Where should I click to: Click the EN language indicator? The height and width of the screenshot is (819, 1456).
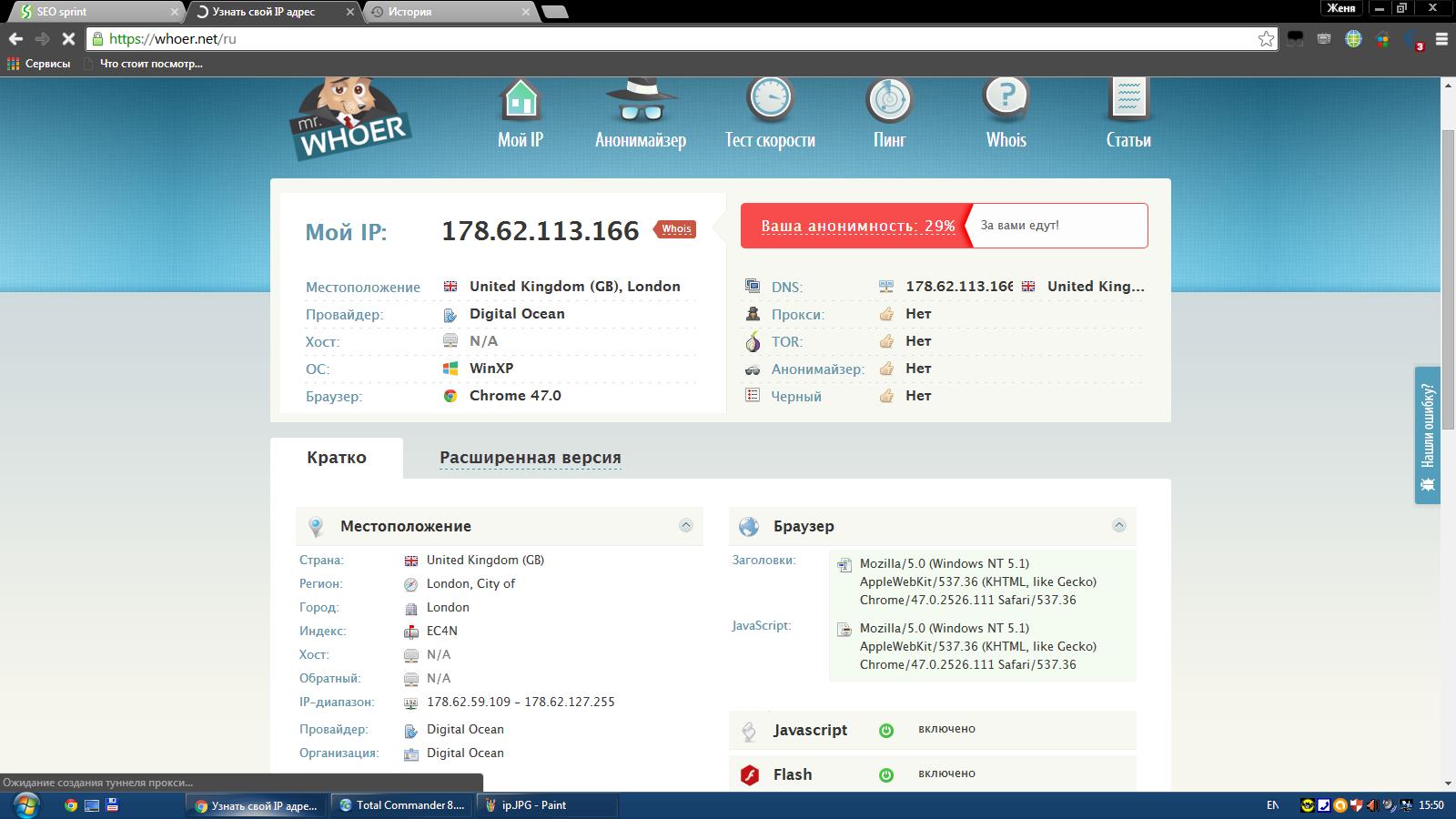coord(1272,805)
